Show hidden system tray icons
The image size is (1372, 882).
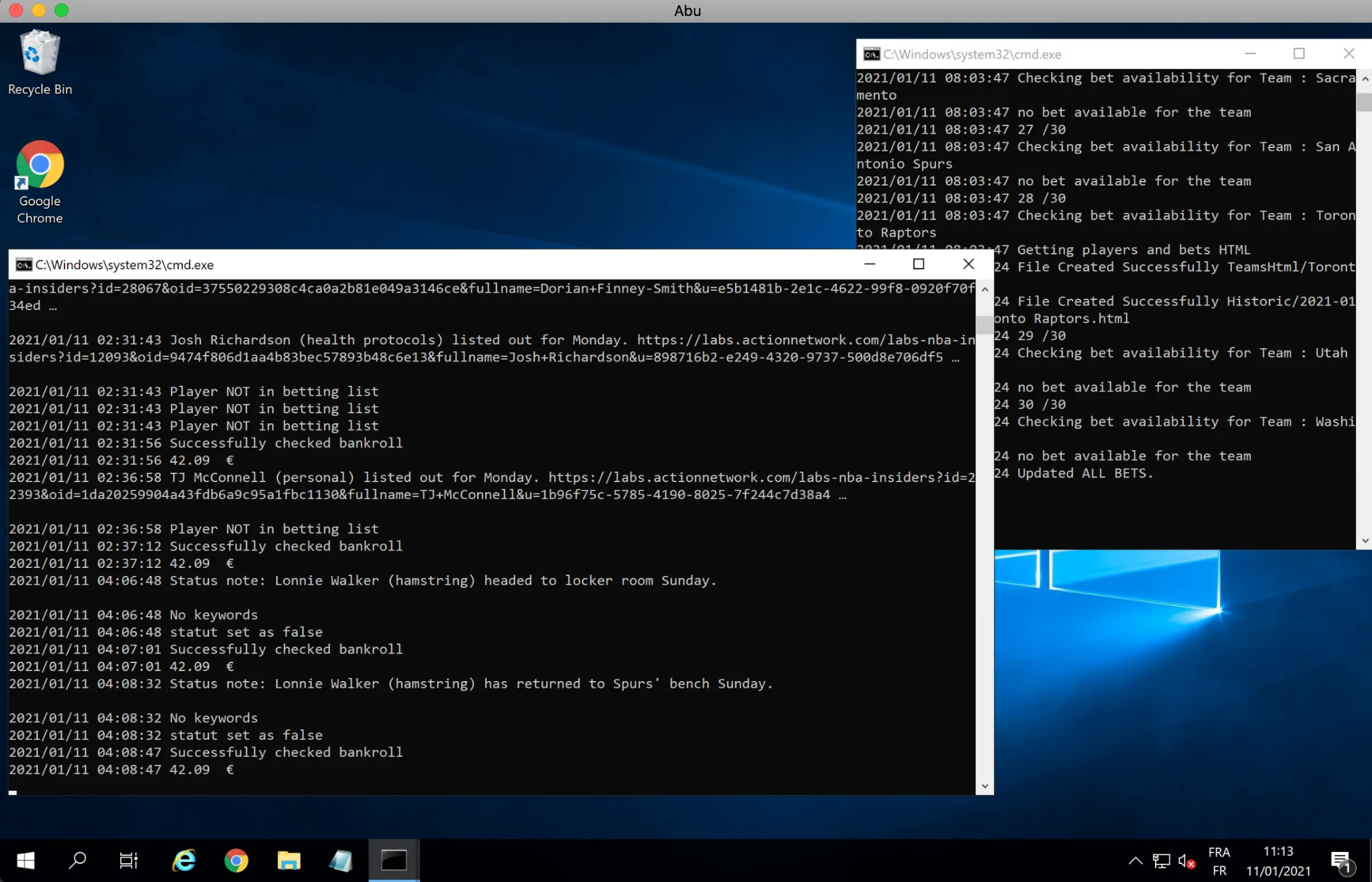tap(1136, 861)
